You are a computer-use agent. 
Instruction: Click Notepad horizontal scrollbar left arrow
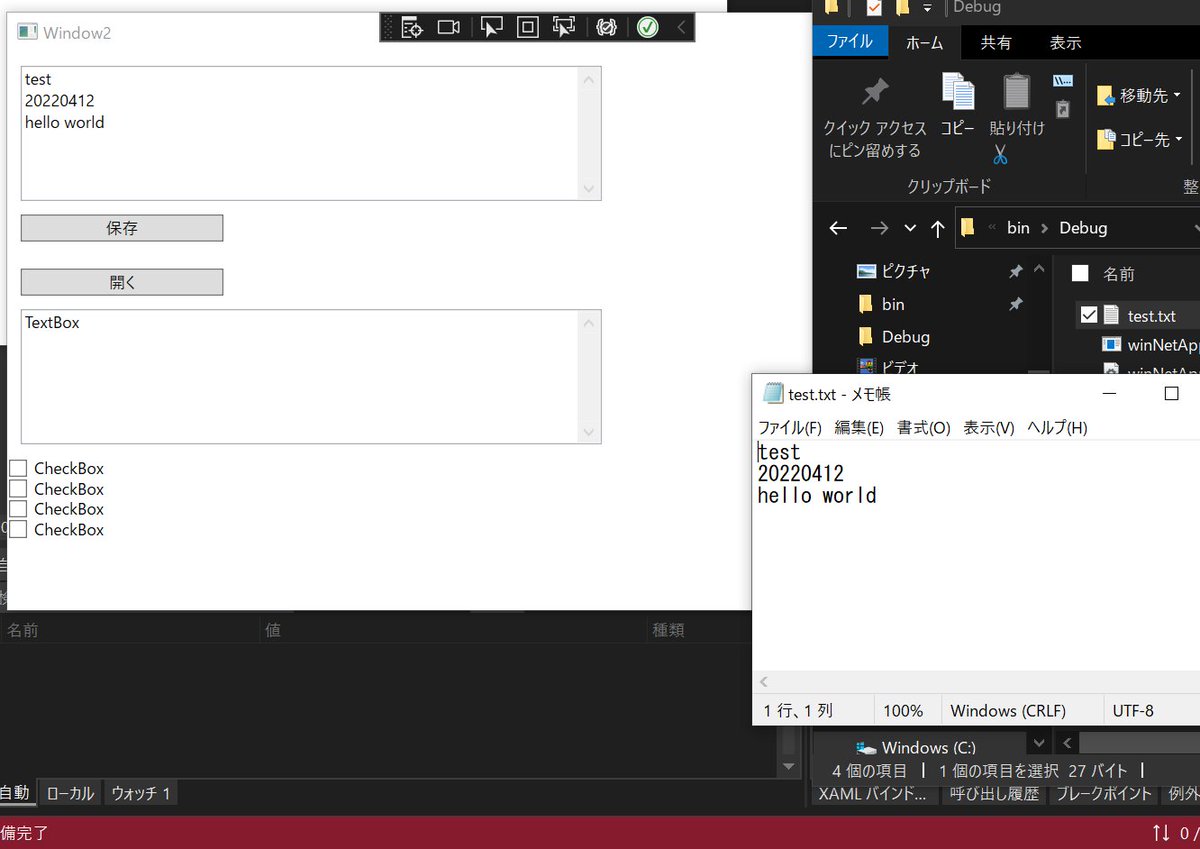click(x=765, y=682)
